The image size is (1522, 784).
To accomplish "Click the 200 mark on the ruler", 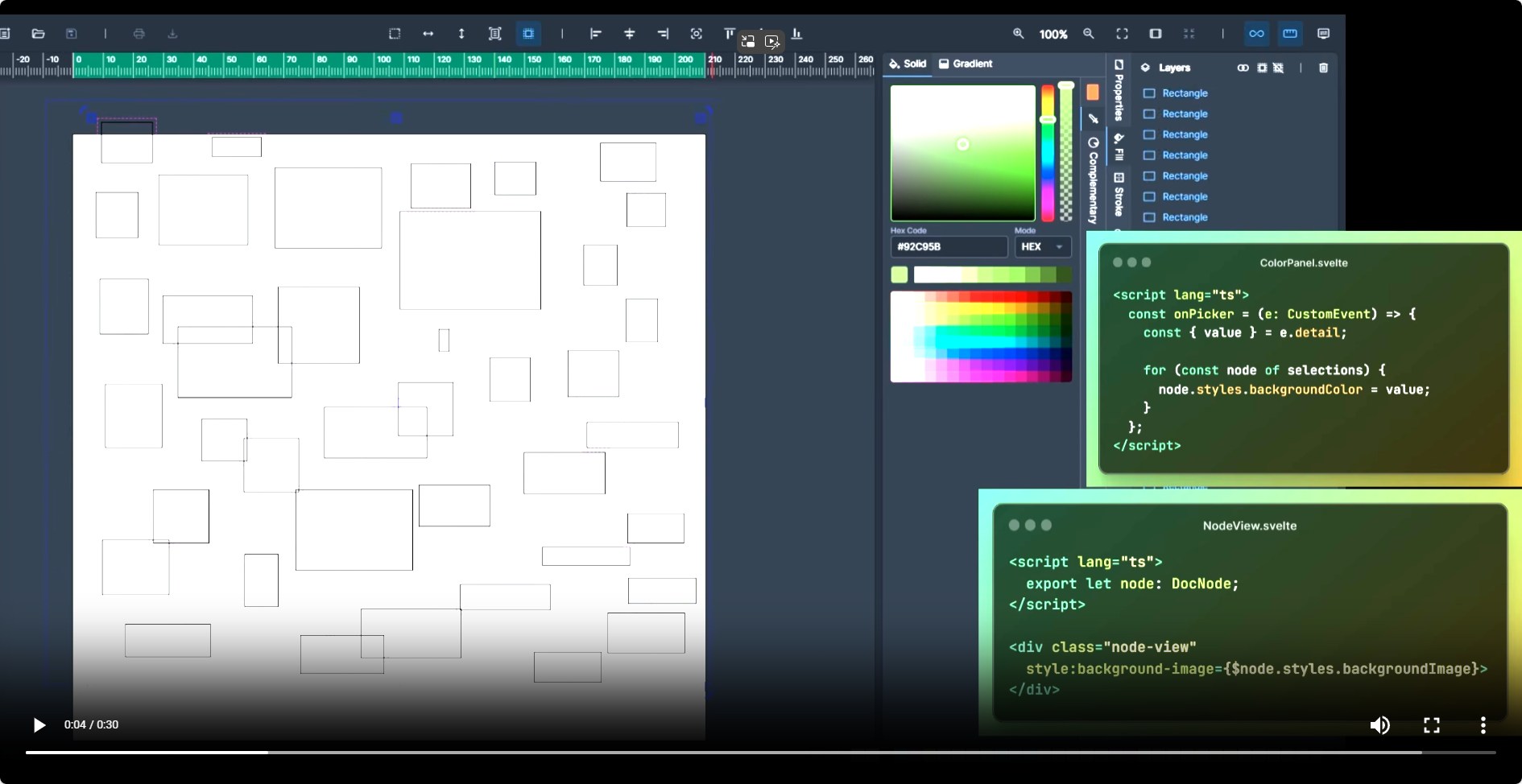I will pos(685,60).
